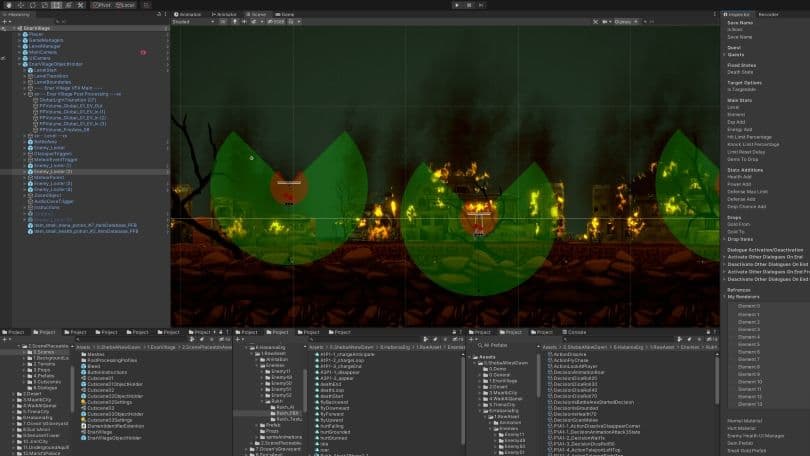Screen dimensions: 810x456
Task: Click the Hierarchy add (+) button
Action: pos(7,21)
